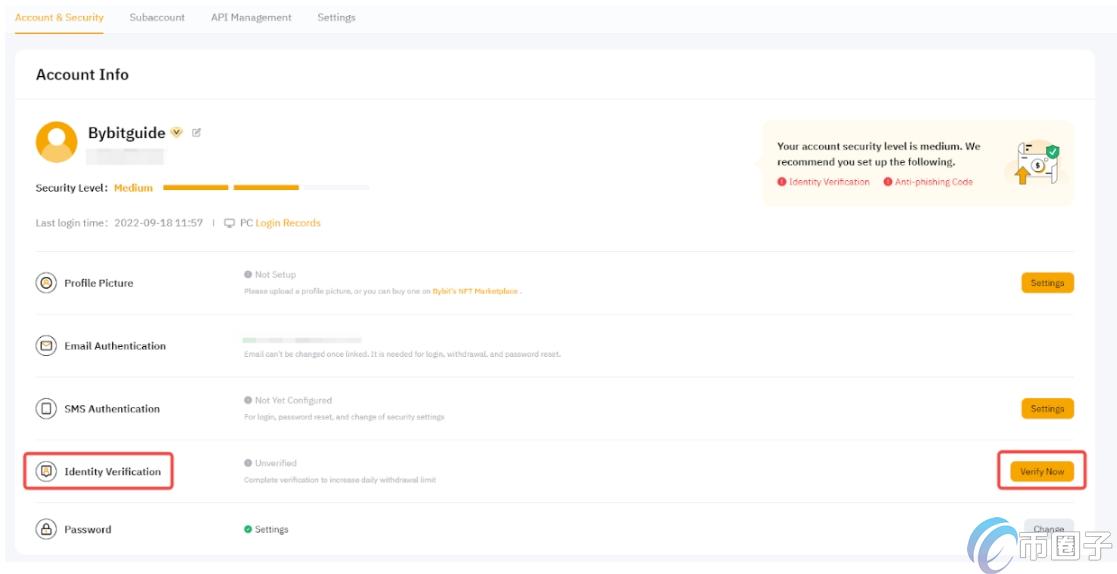The image size is (1117, 574).
Task: Click the Password label
Action: [x=88, y=529]
